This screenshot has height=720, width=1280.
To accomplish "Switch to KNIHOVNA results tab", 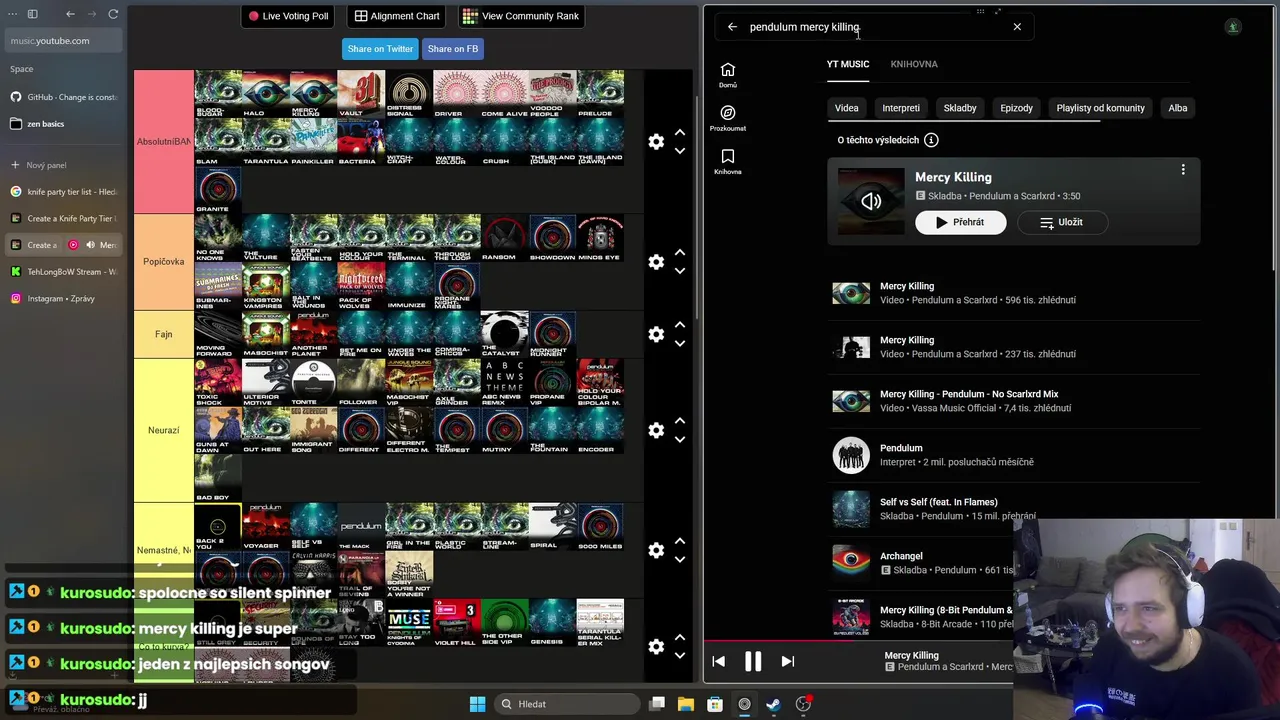I will point(914,64).
